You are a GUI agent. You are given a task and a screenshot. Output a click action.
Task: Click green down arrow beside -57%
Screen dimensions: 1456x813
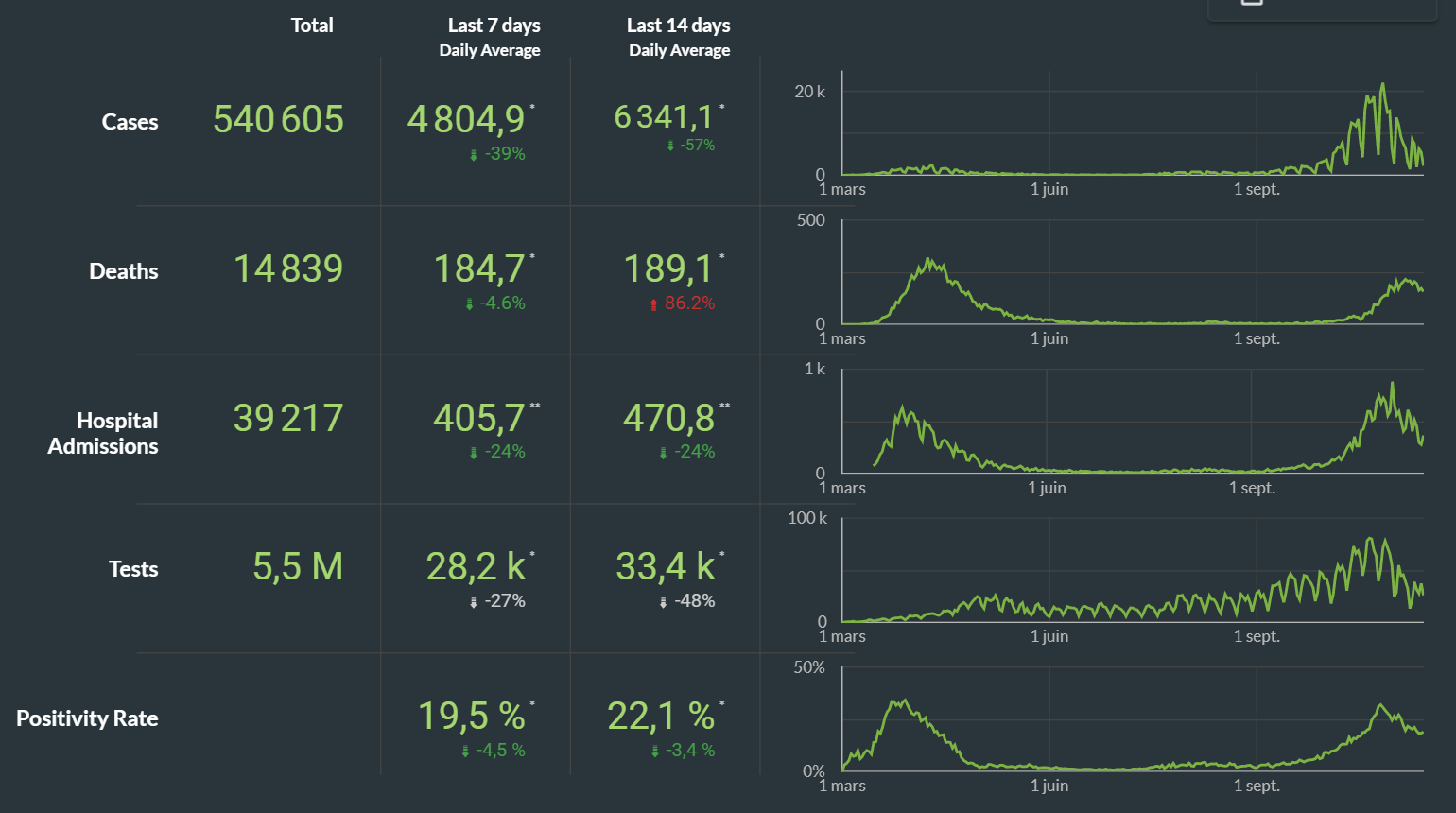(670, 147)
